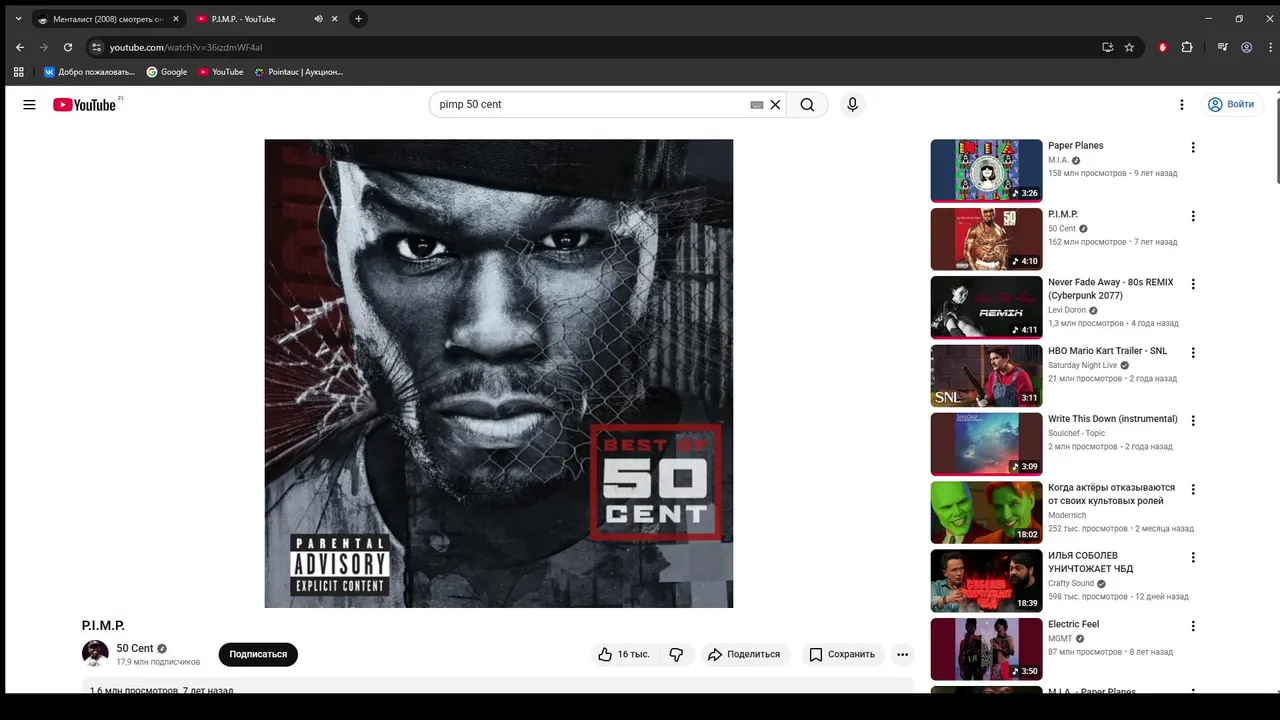
Task: Reload the current page
Action: click(68, 47)
